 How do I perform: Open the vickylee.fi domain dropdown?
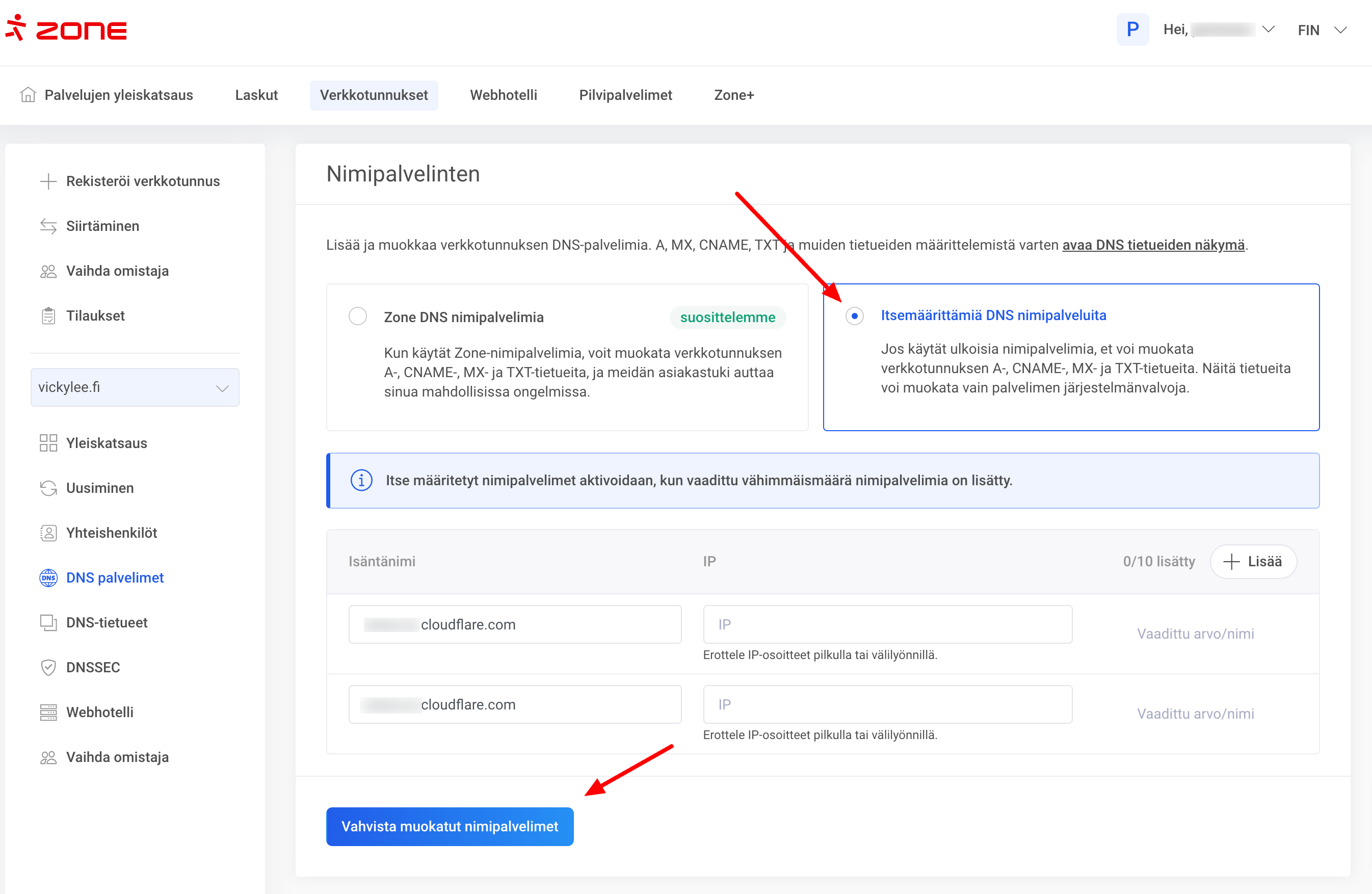pos(135,387)
